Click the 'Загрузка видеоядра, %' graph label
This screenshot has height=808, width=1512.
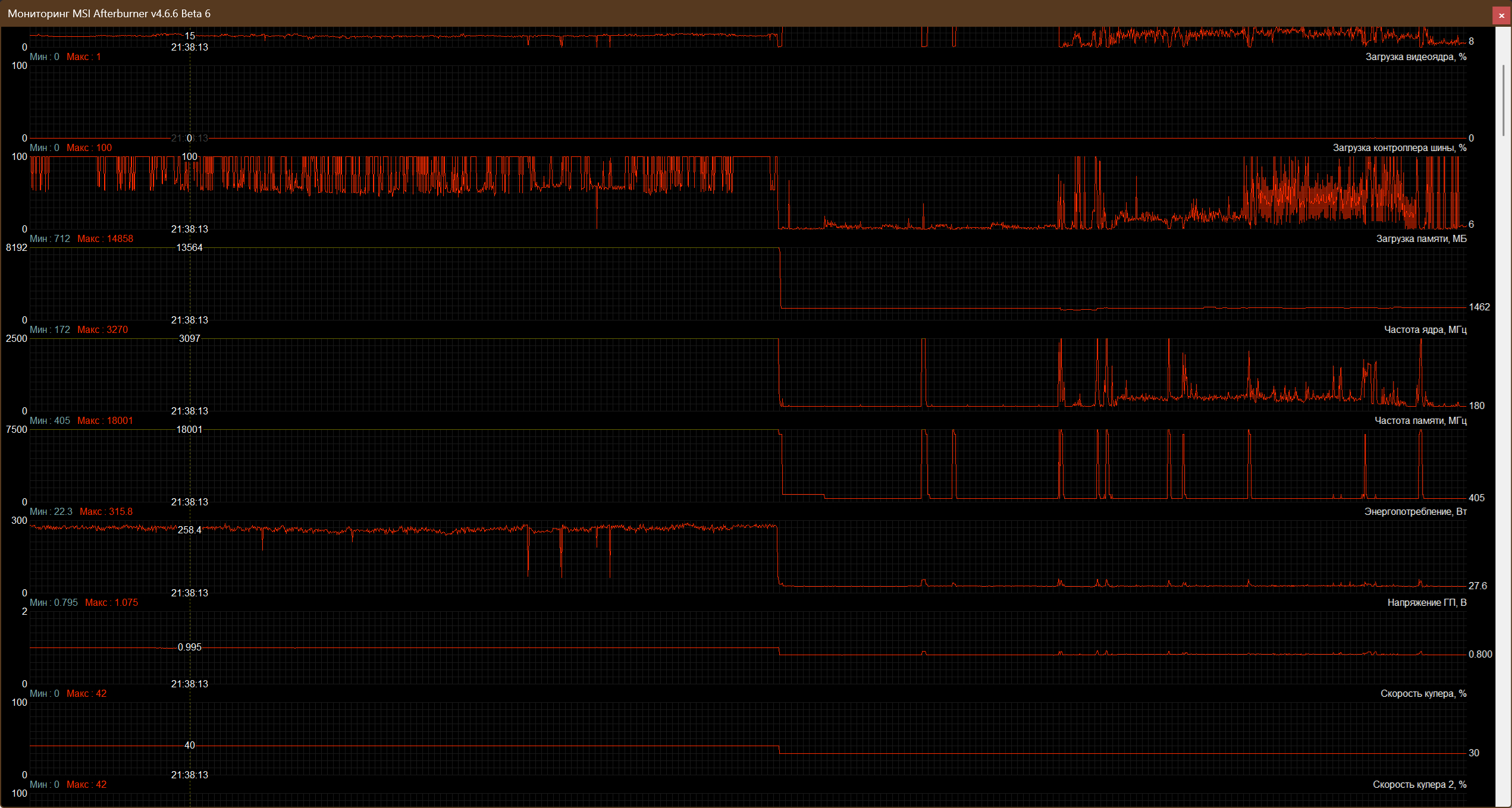pyautogui.click(x=1415, y=57)
